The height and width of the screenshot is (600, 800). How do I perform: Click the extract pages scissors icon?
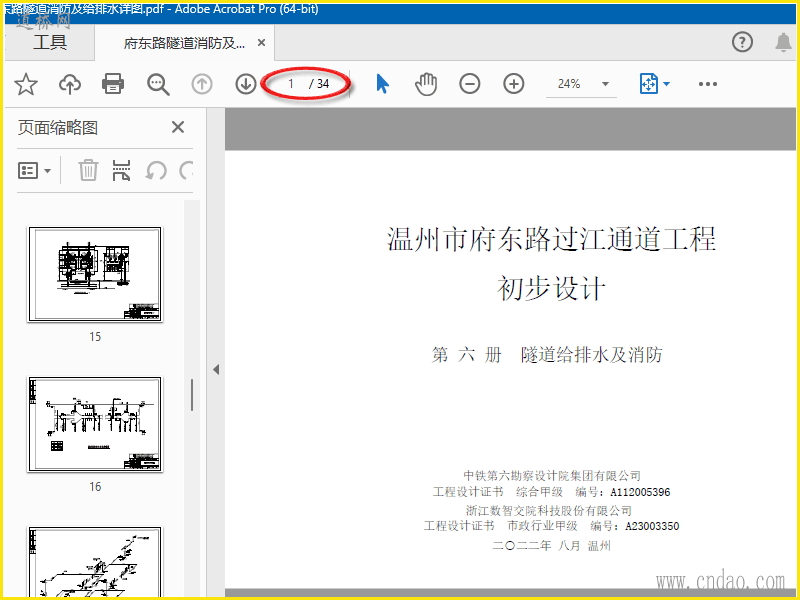(x=121, y=170)
